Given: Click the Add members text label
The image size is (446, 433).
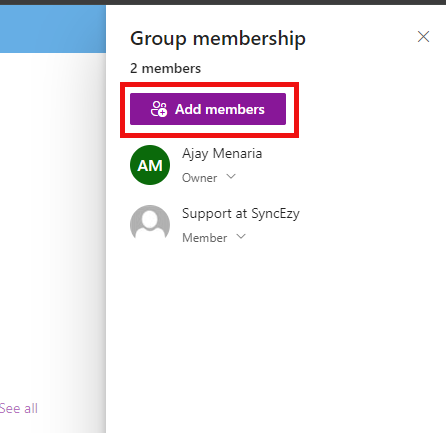Looking at the screenshot, I should tap(220, 109).
